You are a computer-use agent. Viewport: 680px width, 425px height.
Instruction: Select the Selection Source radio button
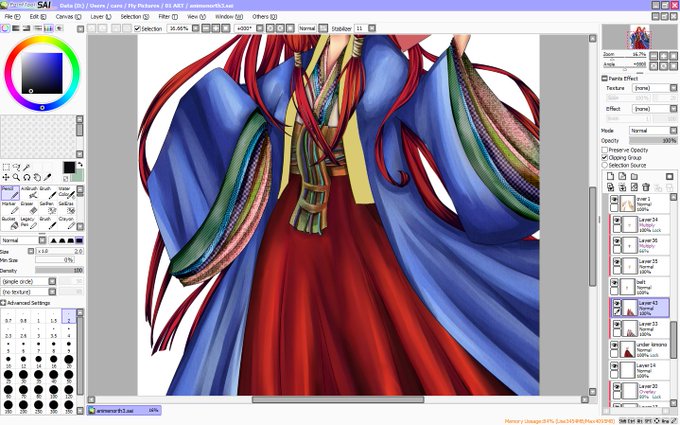[x=604, y=165]
